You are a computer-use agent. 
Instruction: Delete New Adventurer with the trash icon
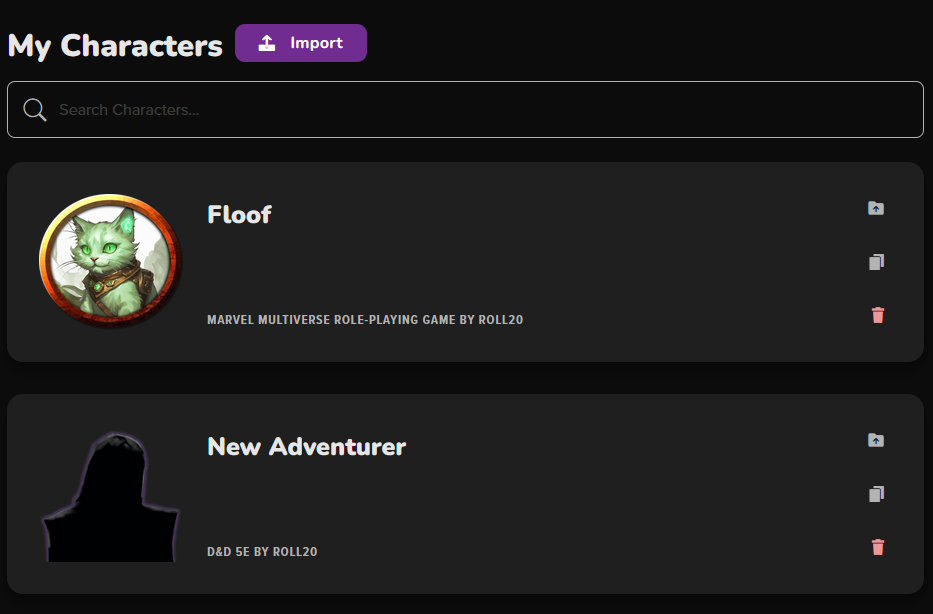click(878, 547)
